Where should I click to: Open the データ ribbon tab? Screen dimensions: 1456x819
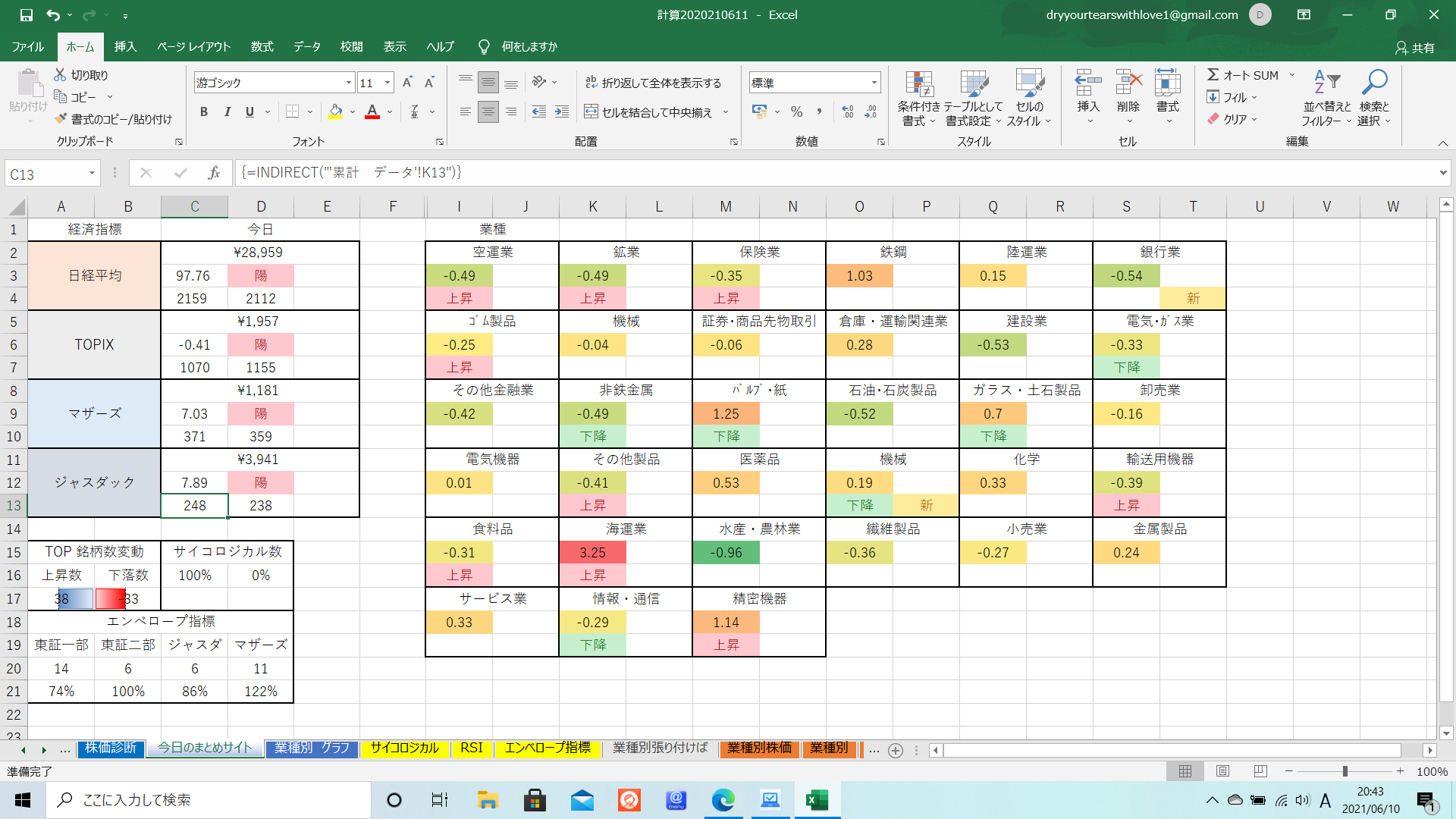point(307,46)
